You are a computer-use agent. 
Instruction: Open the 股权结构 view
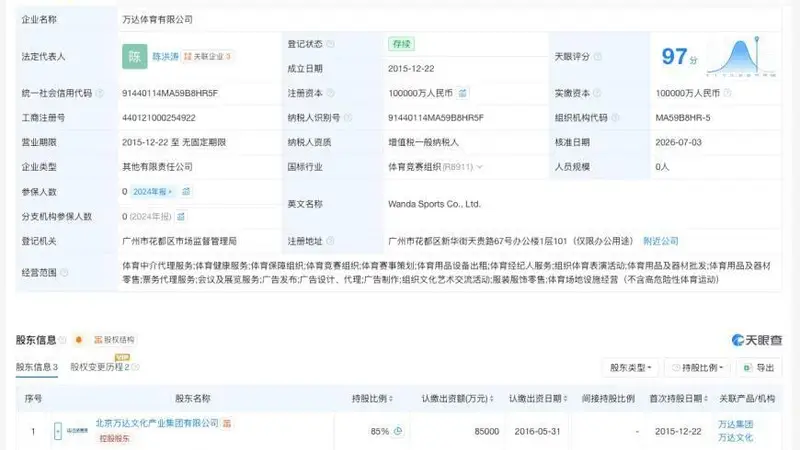coord(114,340)
